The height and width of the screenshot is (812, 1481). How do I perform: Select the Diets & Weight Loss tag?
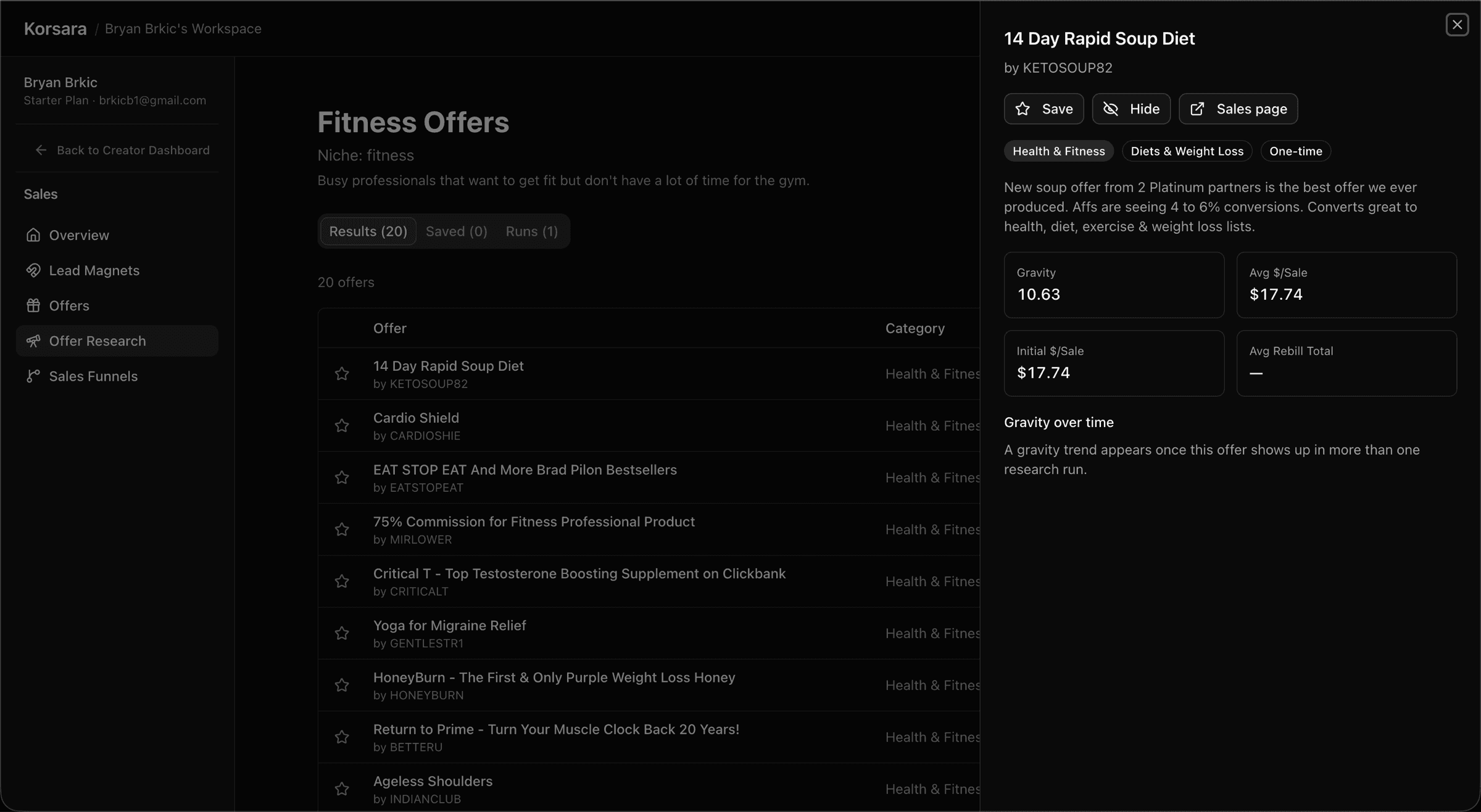pos(1187,151)
